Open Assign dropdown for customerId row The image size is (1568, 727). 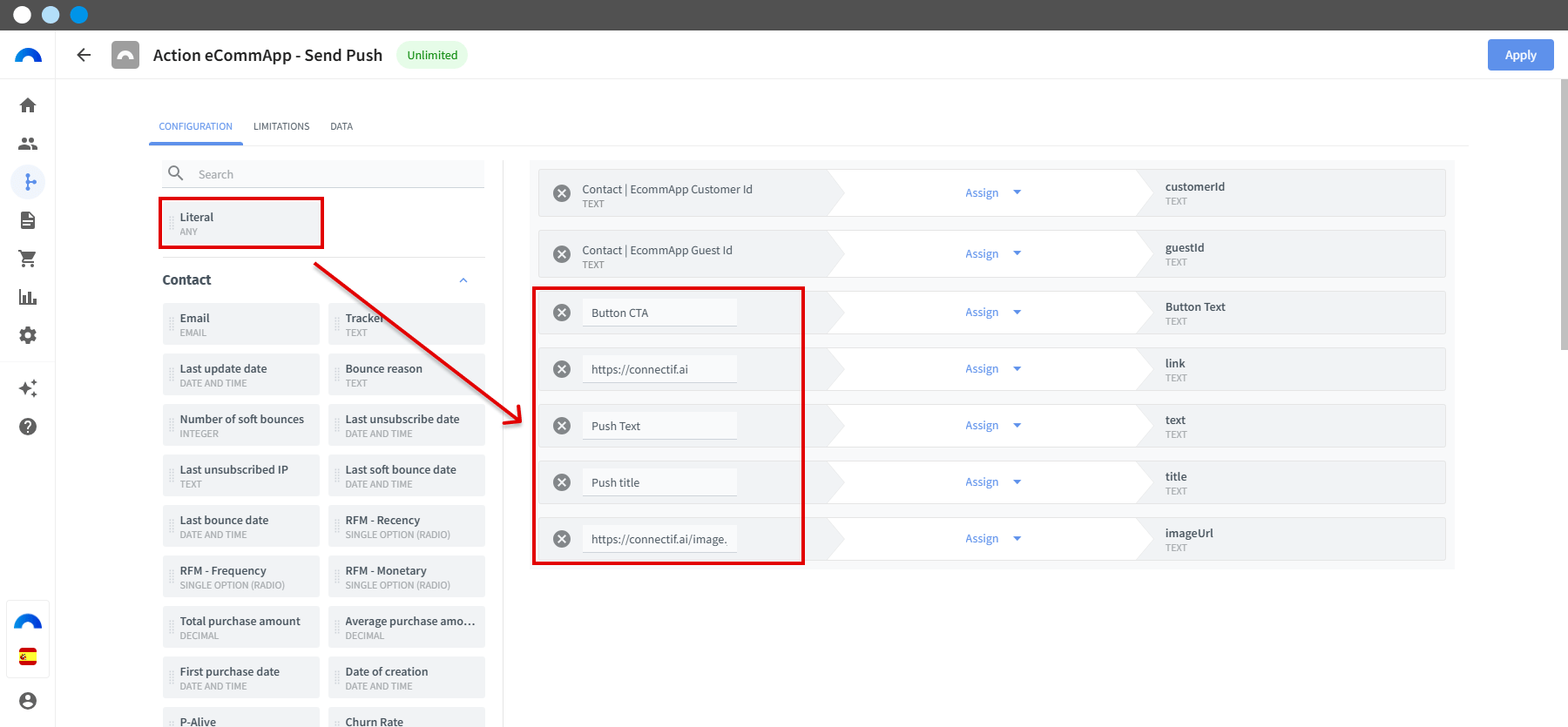point(992,192)
